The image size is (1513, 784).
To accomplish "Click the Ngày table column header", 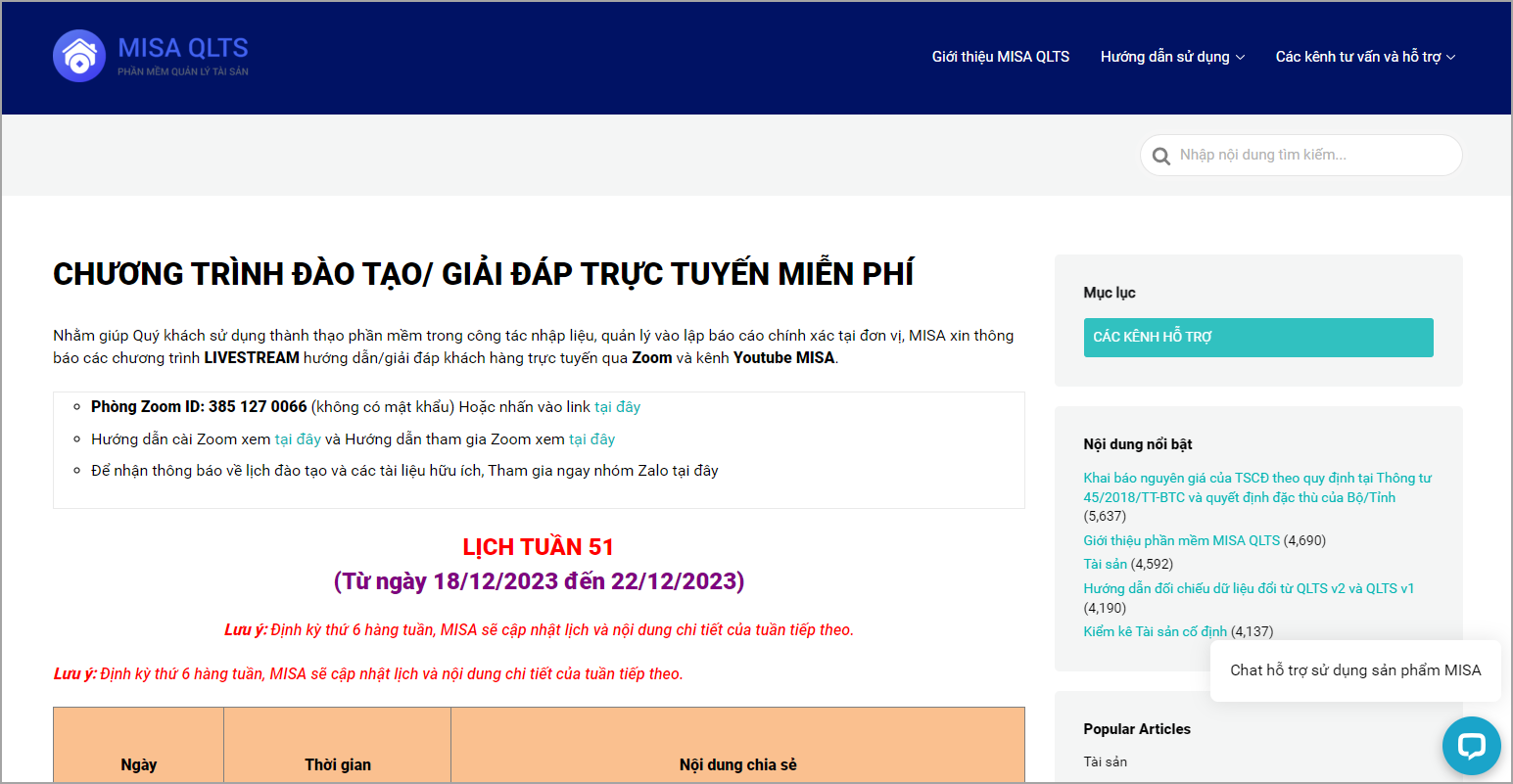I will click(139, 764).
